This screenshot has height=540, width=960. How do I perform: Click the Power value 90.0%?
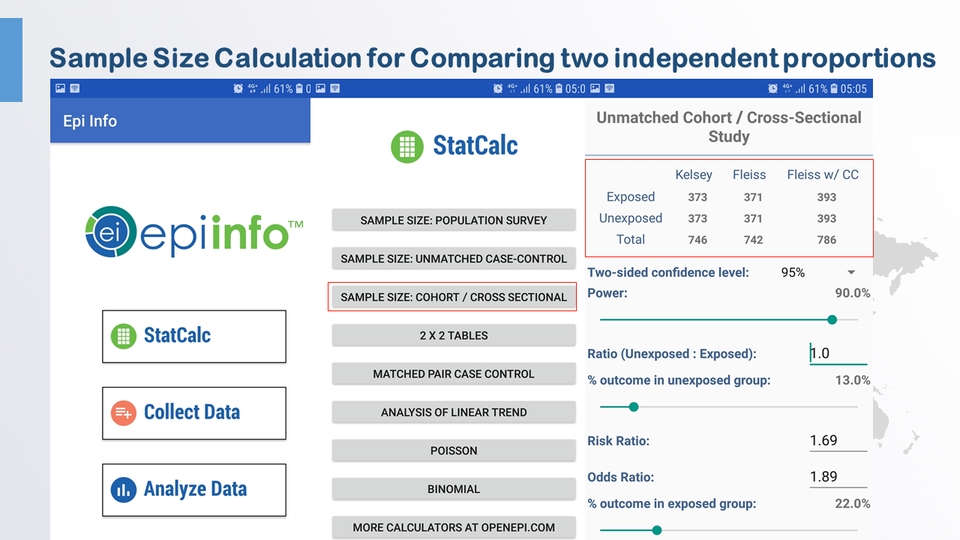[853, 293]
